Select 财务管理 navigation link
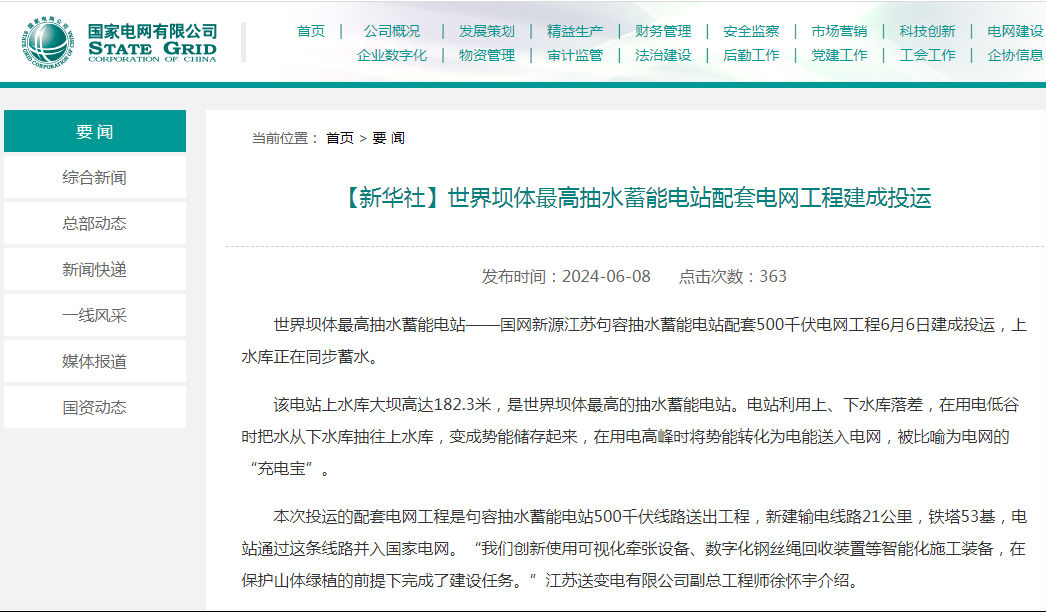 coord(663,31)
